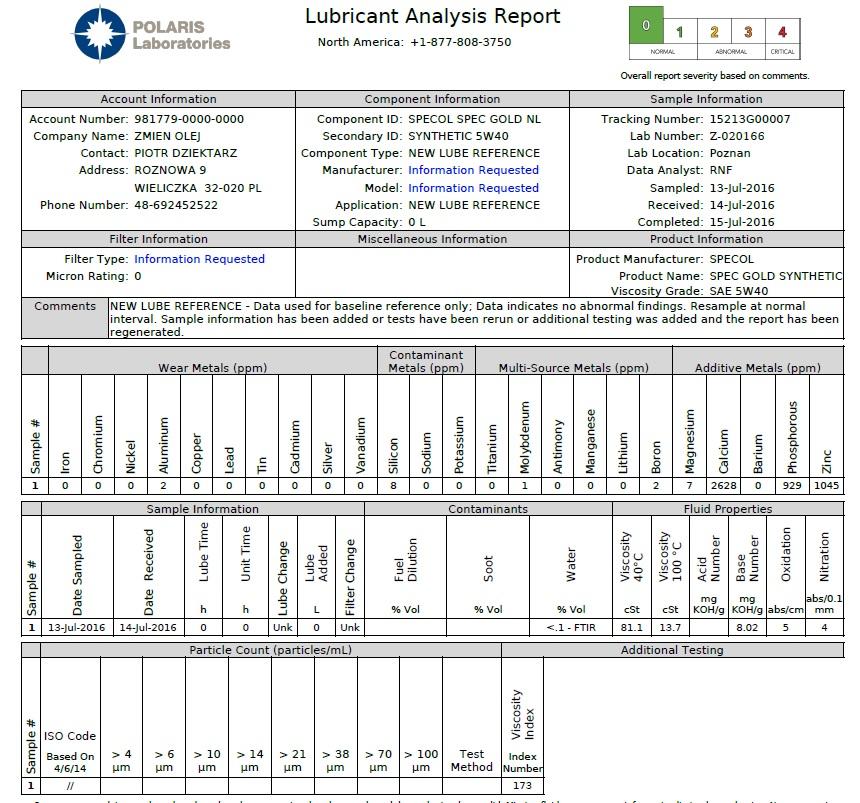Open the Model Information Requested link
Screen dimensions: 860x803
pos(473,188)
